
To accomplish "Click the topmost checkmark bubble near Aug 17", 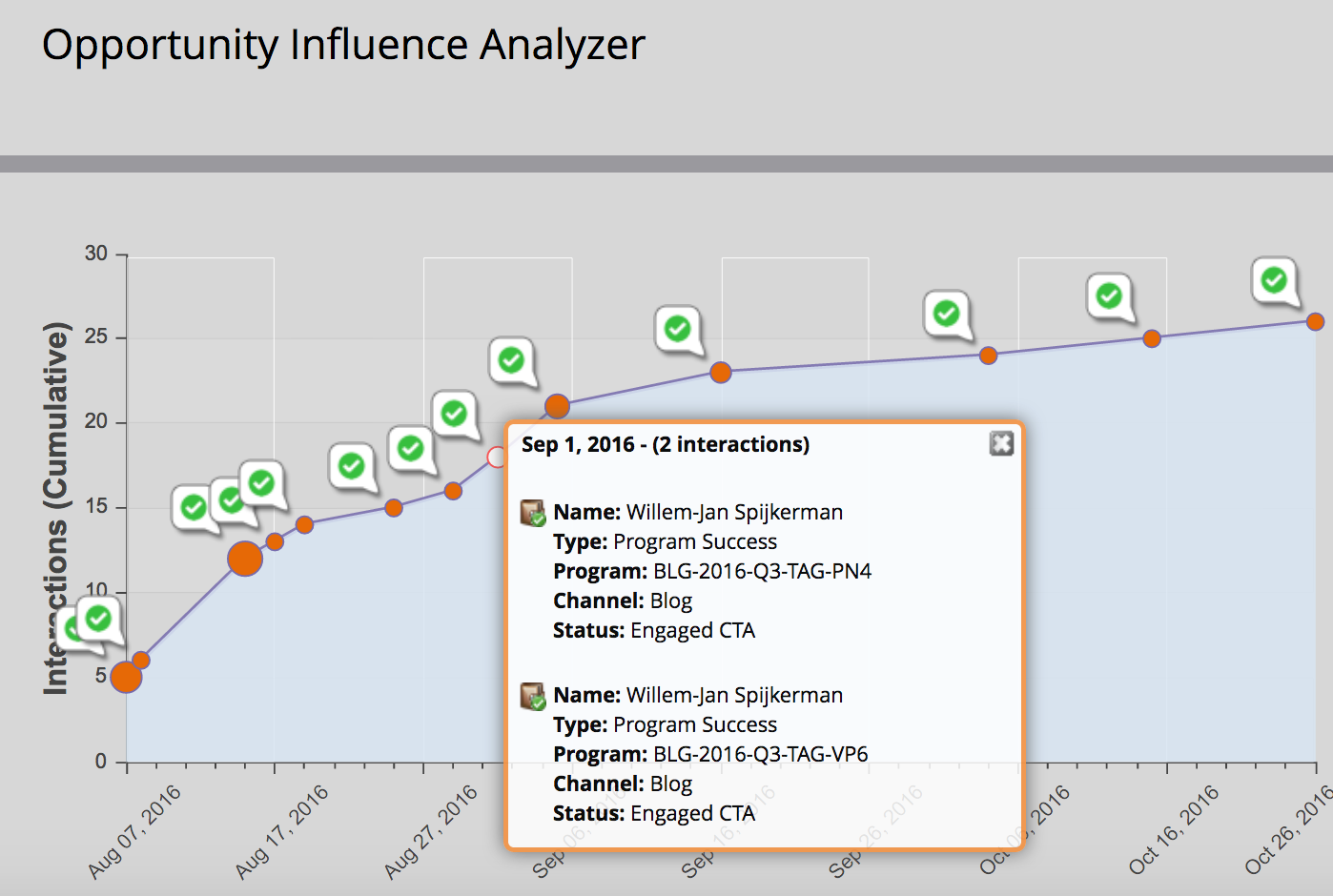I will click(x=261, y=483).
